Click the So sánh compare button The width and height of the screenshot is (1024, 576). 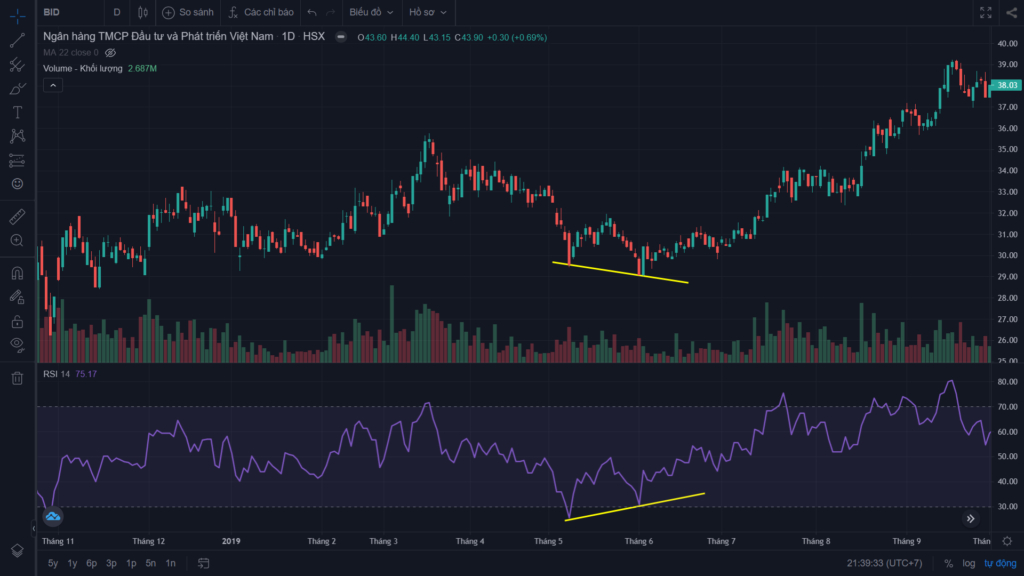[x=188, y=12]
